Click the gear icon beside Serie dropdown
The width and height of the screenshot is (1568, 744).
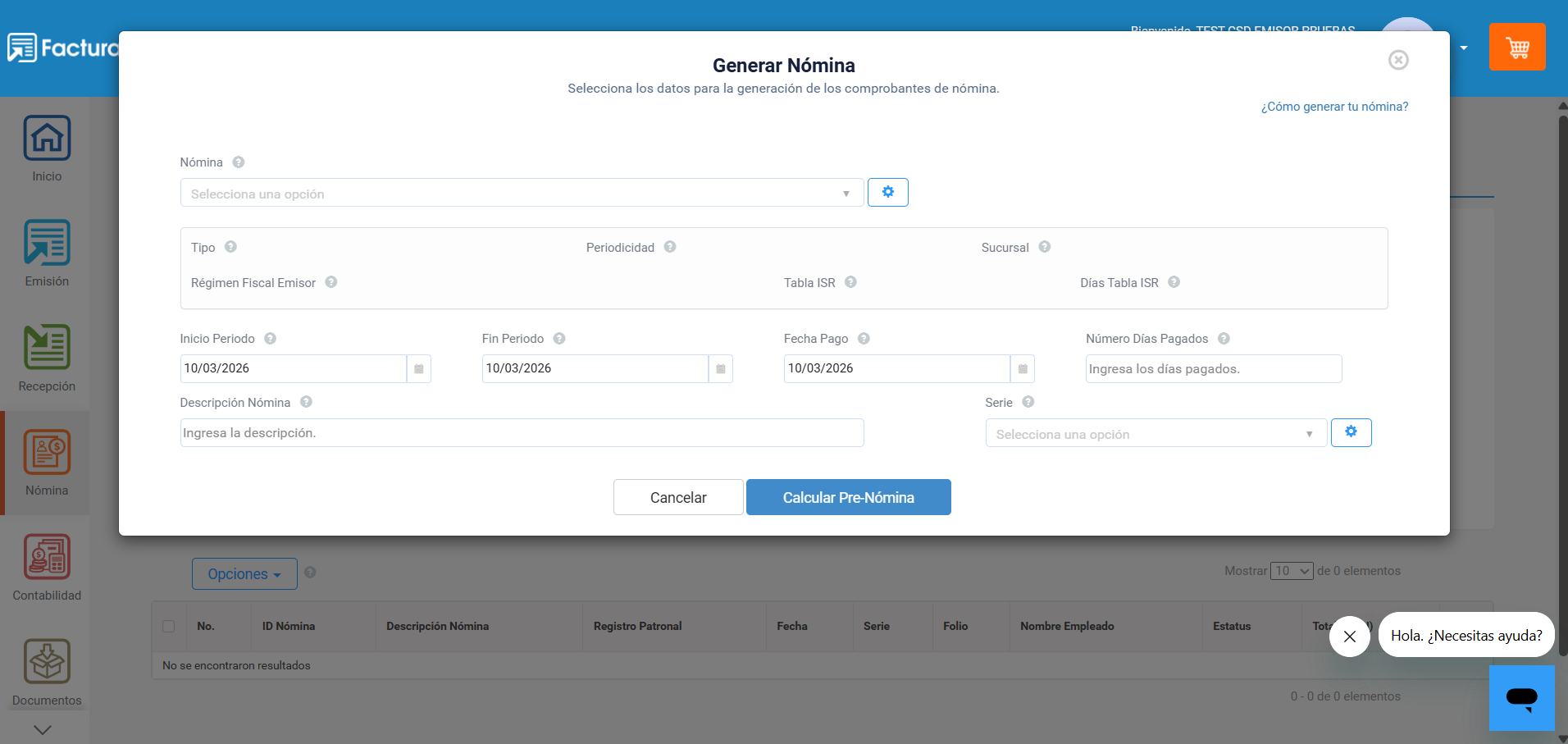pyautogui.click(x=1351, y=432)
